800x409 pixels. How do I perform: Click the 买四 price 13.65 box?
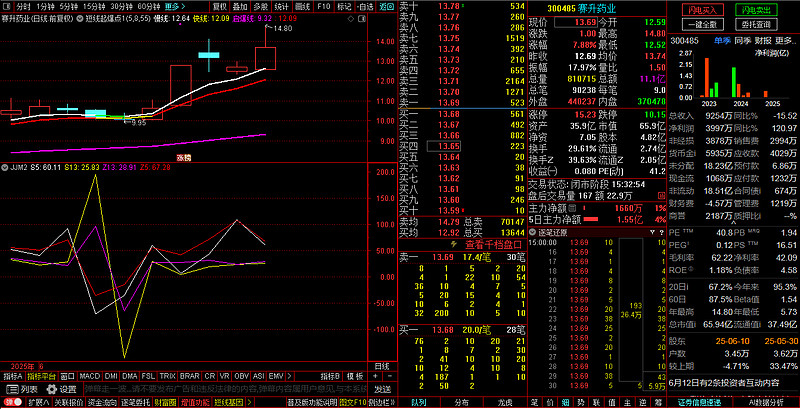tap(443, 146)
